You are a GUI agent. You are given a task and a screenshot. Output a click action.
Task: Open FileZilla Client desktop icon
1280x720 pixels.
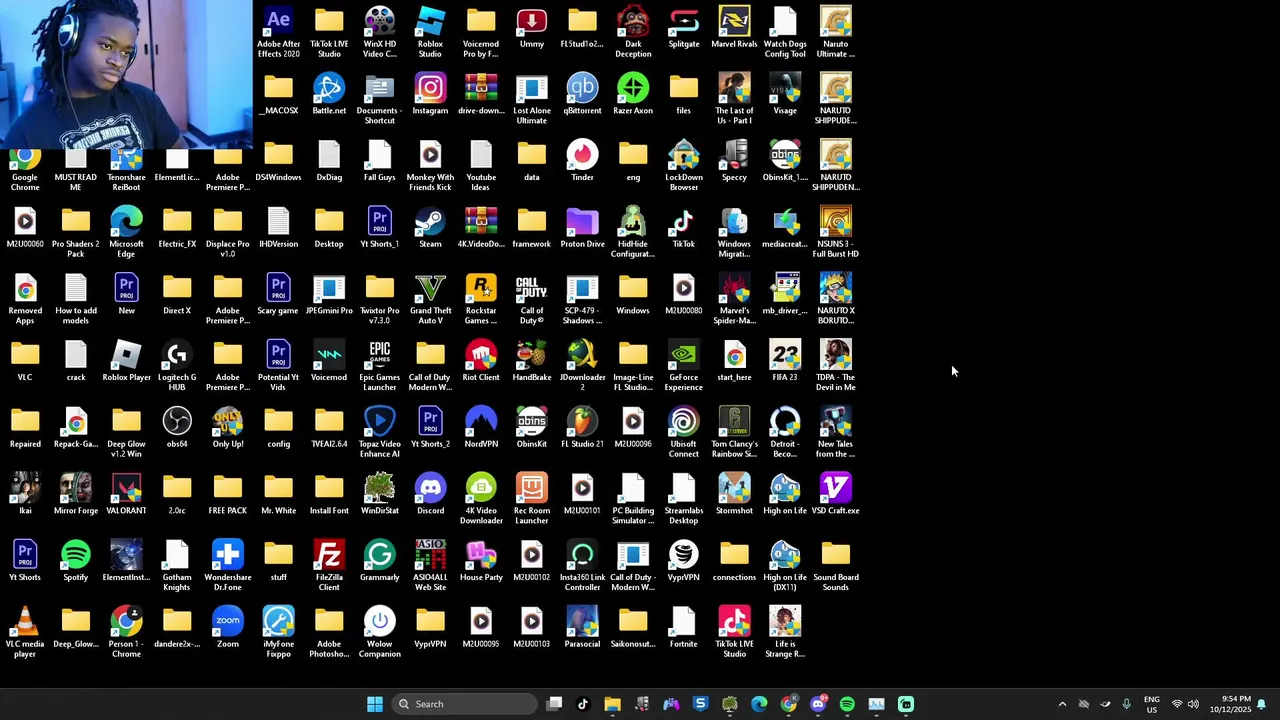coord(329,566)
